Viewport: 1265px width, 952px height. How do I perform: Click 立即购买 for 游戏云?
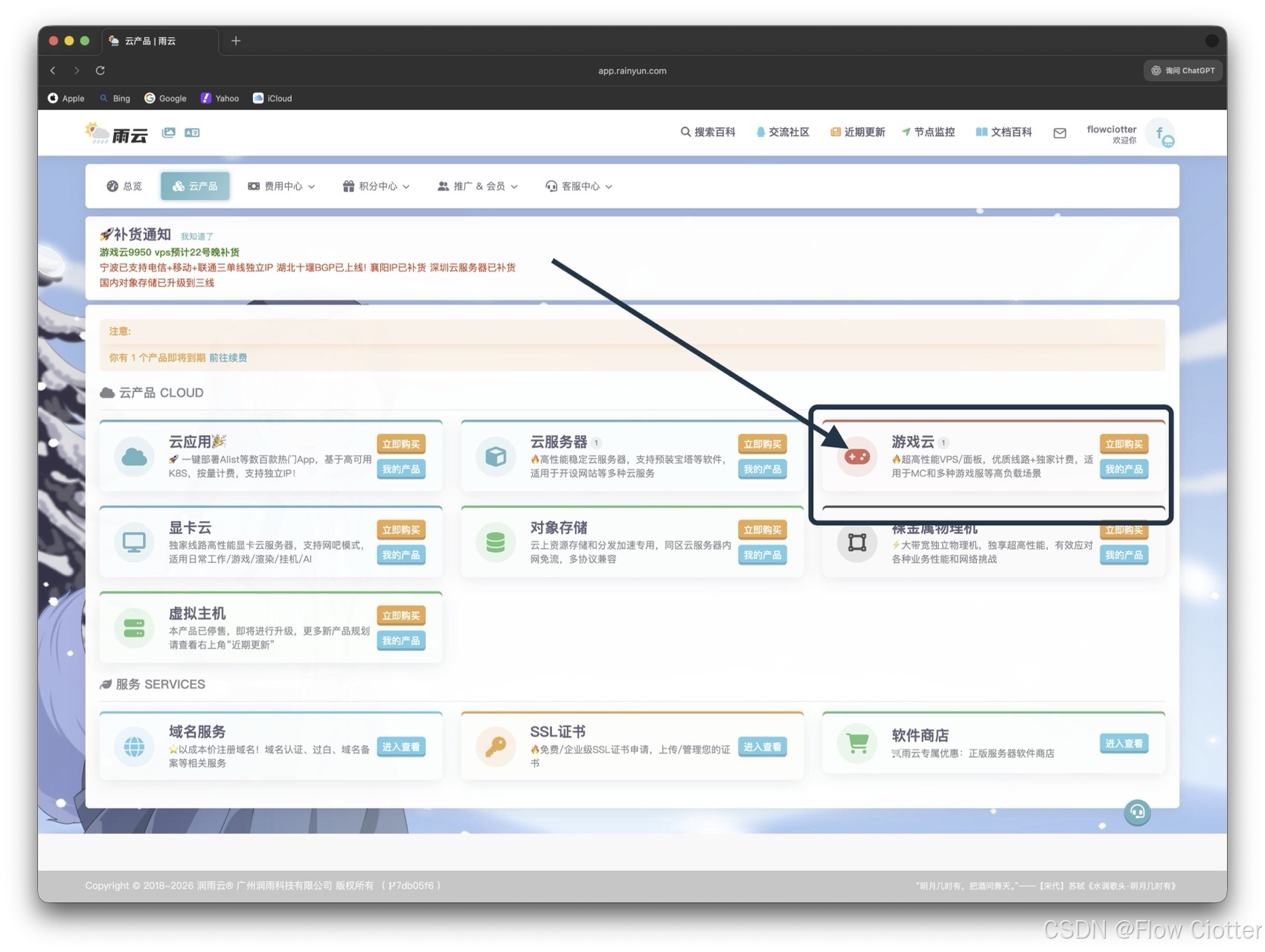coord(1123,444)
